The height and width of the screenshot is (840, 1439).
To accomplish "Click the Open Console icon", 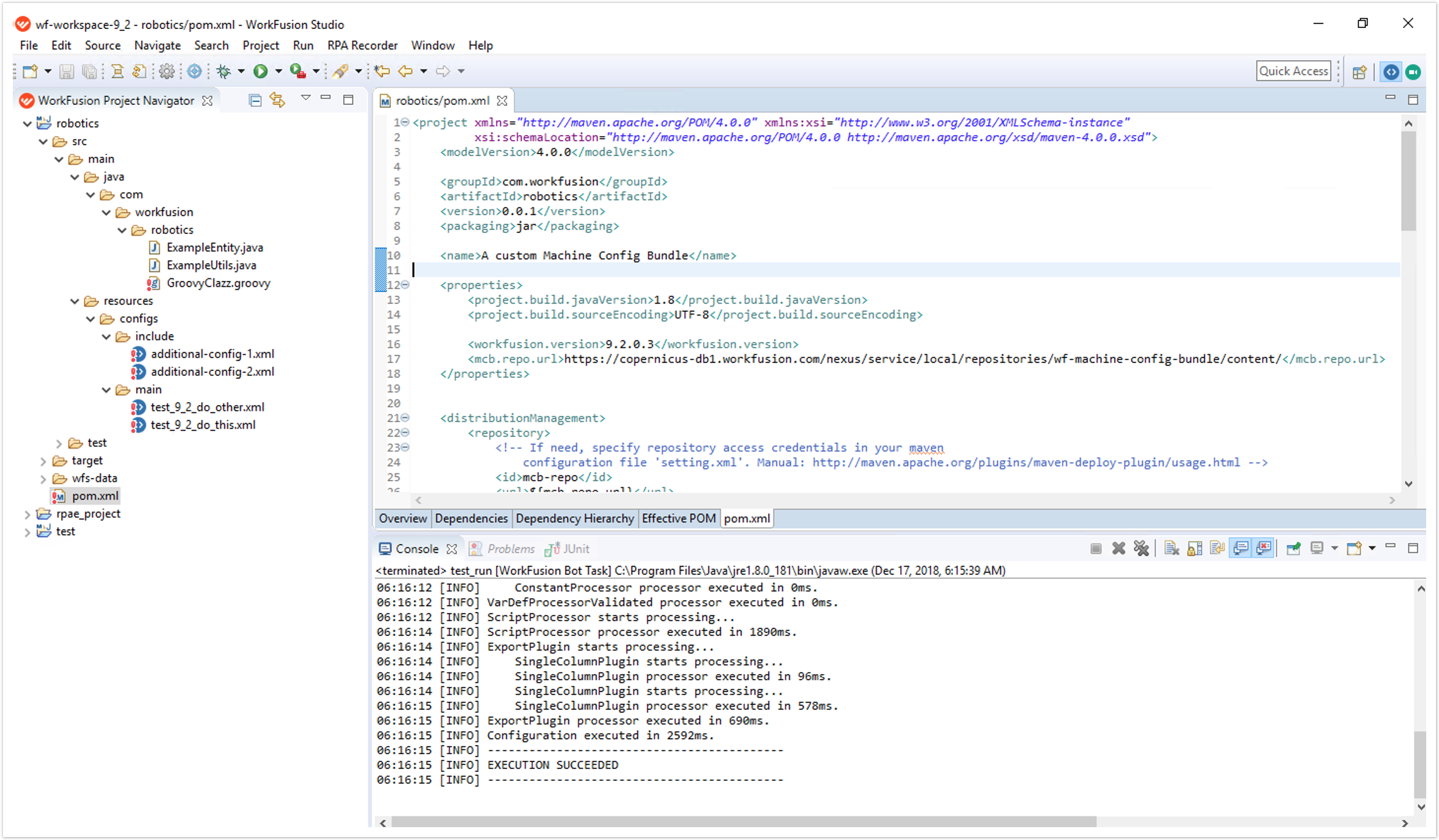I will point(1354,549).
